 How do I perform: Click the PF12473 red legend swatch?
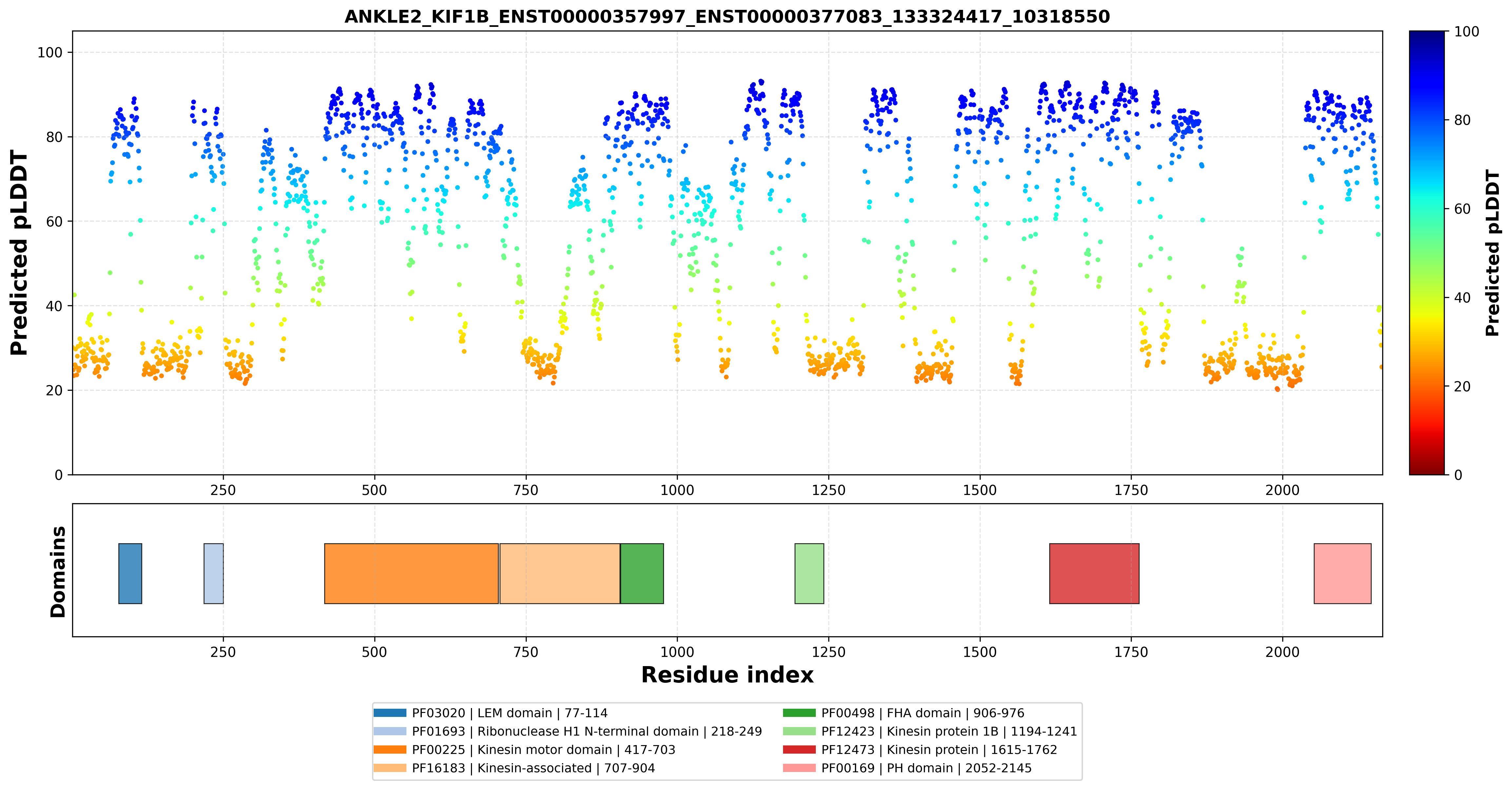click(x=799, y=749)
